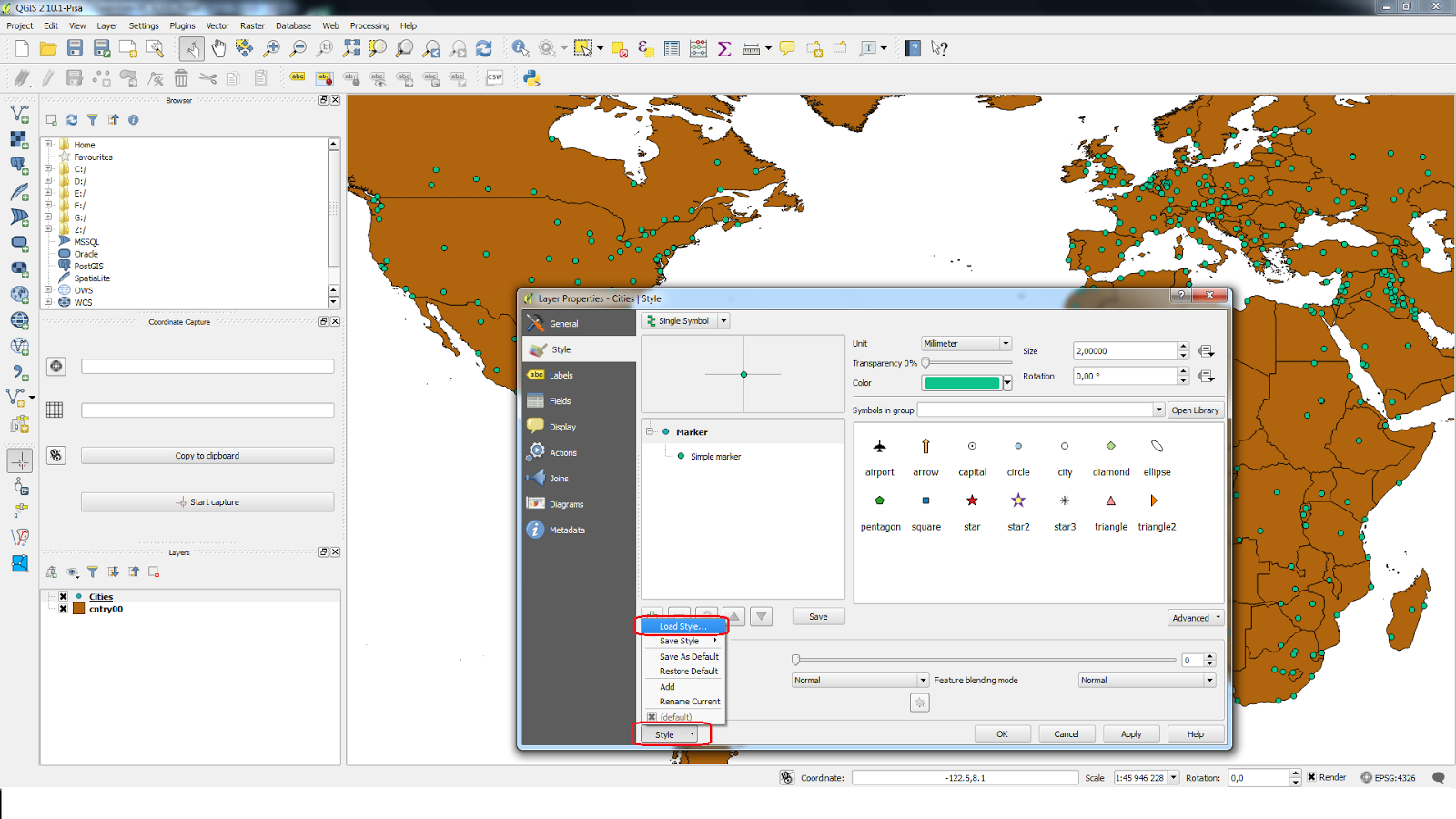
Task: Uncheck the Cities layer visibility
Action: point(62,596)
